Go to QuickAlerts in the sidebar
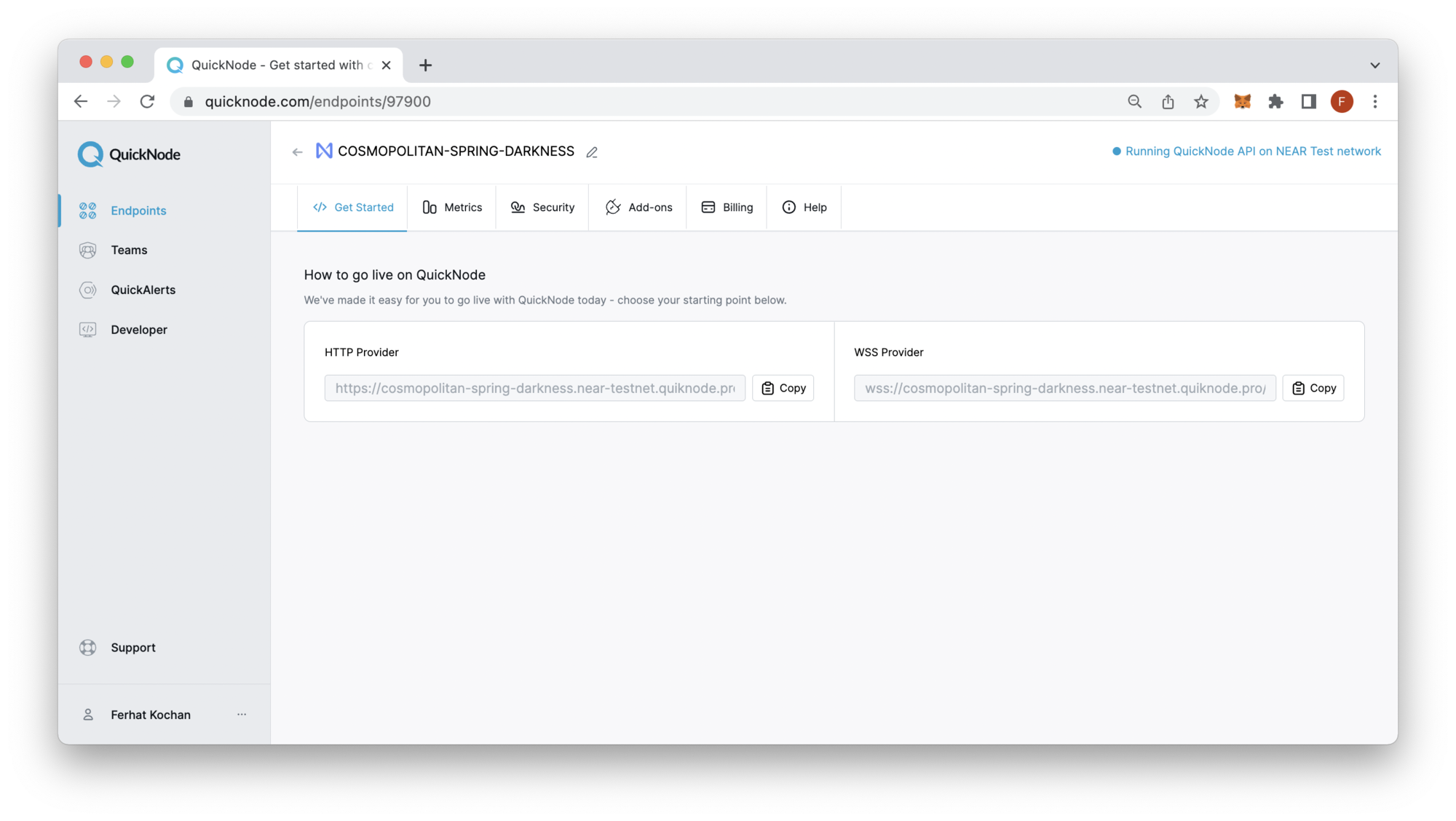Viewport: 1456px width, 821px height. click(x=143, y=290)
